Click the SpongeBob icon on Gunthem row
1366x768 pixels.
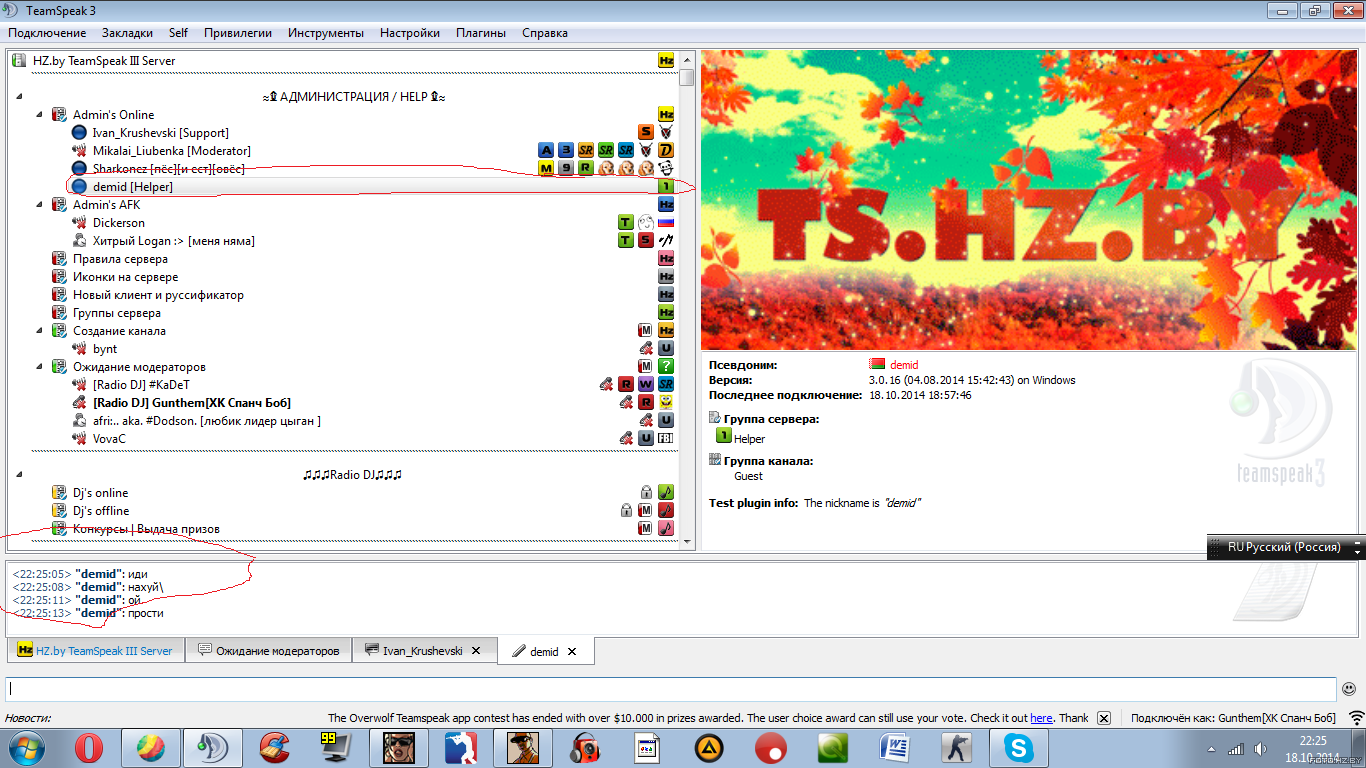click(666, 402)
